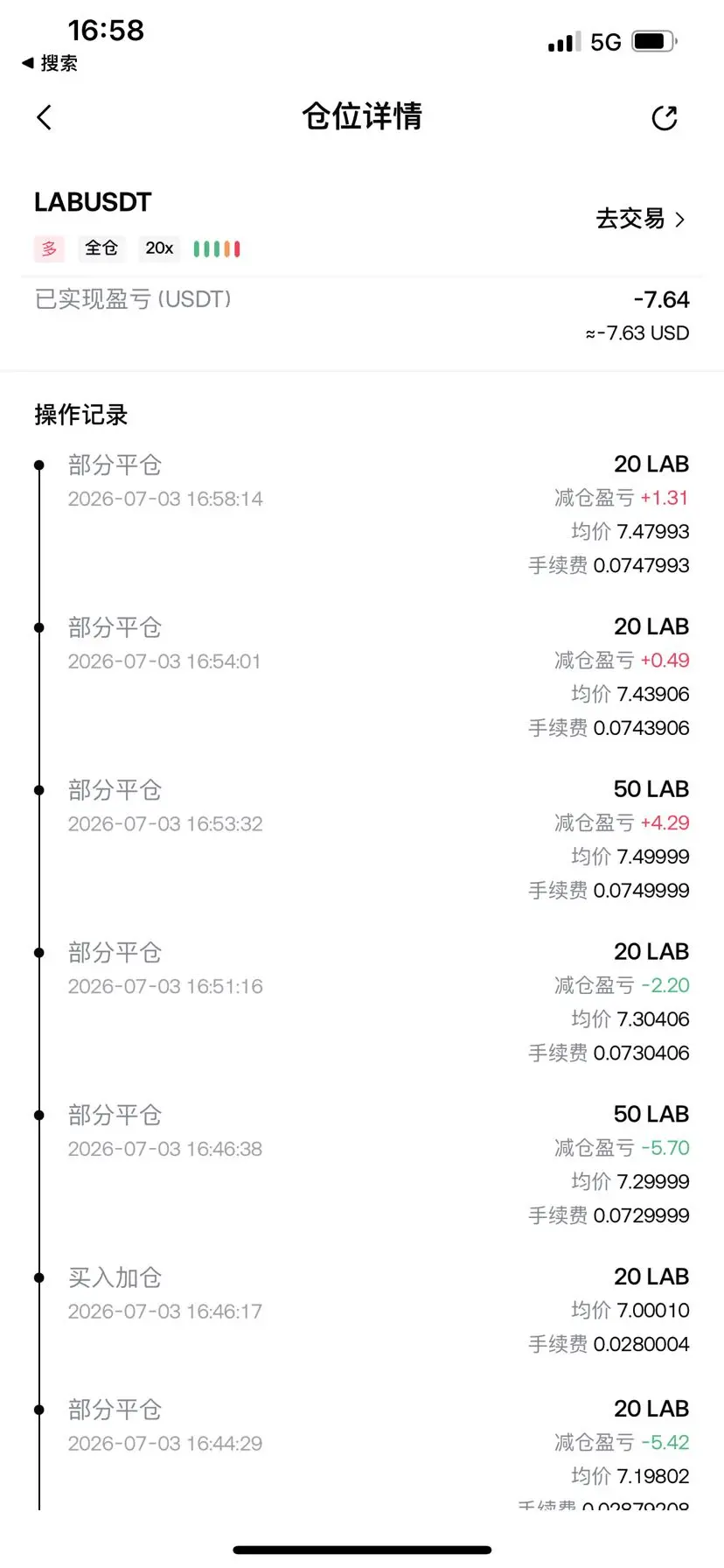Image resolution: width=724 pixels, height=1568 pixels.
Task: Select the 16:54:01 部分平仓 timeline dot
Action: (x=38, y=627)
